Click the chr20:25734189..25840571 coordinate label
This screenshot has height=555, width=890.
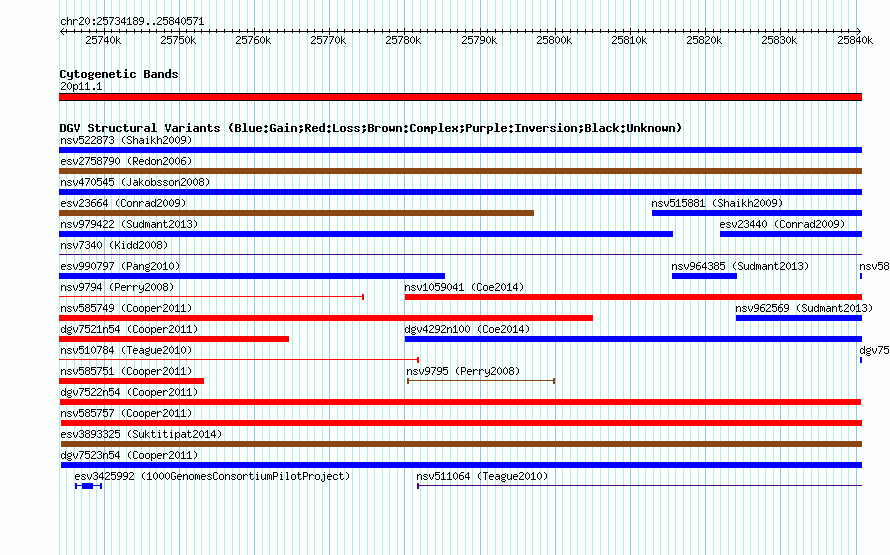[132, 21]
